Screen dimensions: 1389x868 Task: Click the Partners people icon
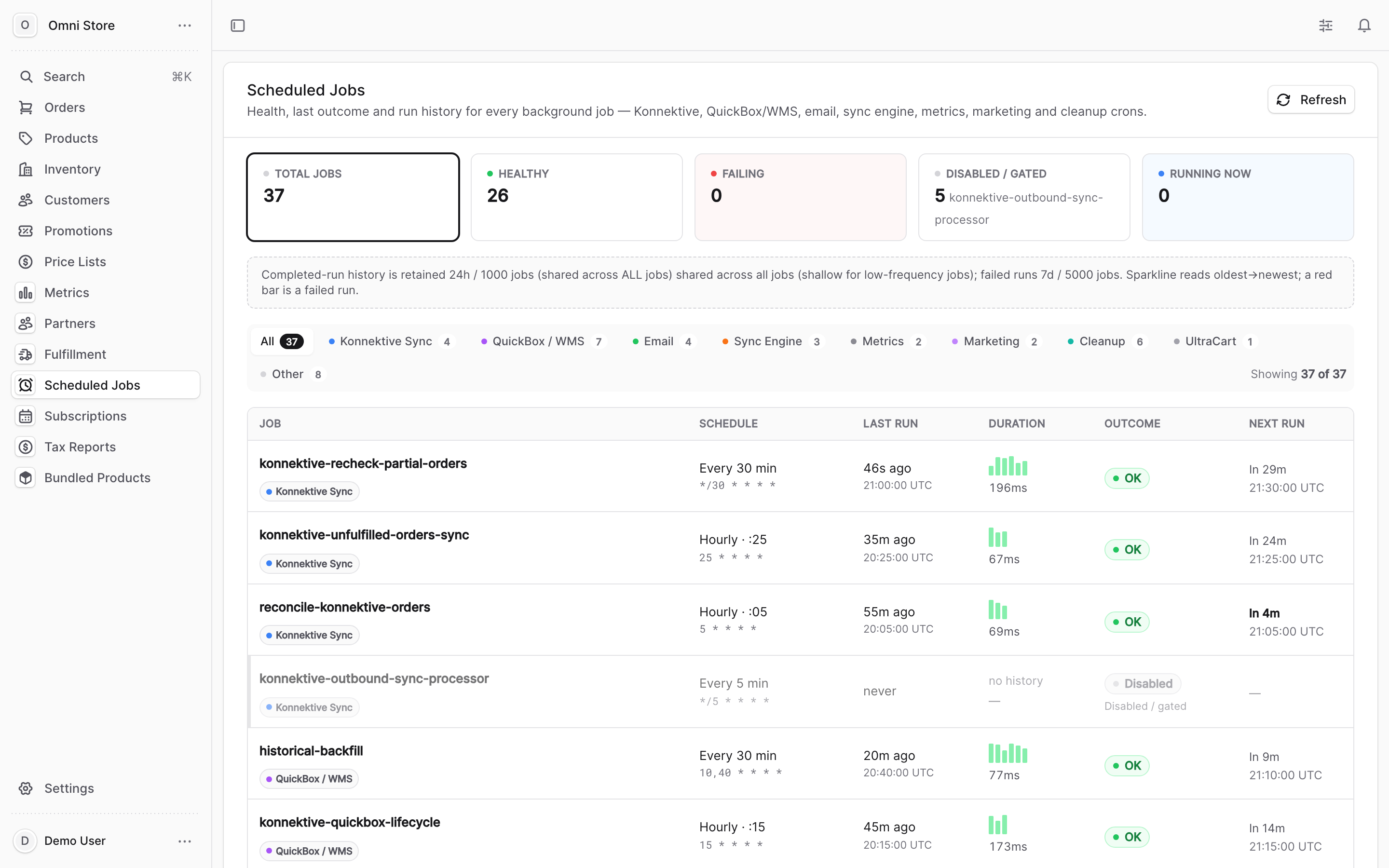pos(26,324)
